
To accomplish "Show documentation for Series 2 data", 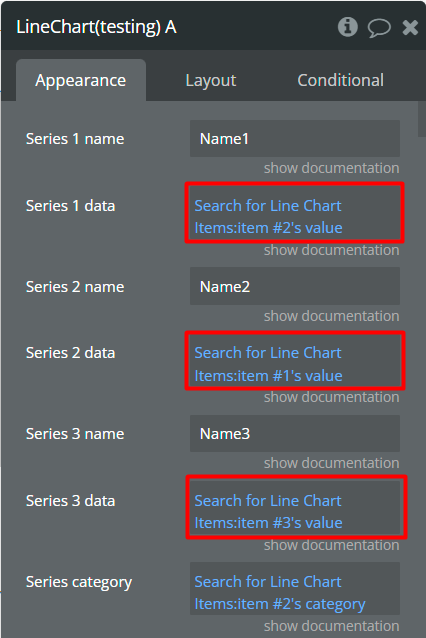I will 331,397.
